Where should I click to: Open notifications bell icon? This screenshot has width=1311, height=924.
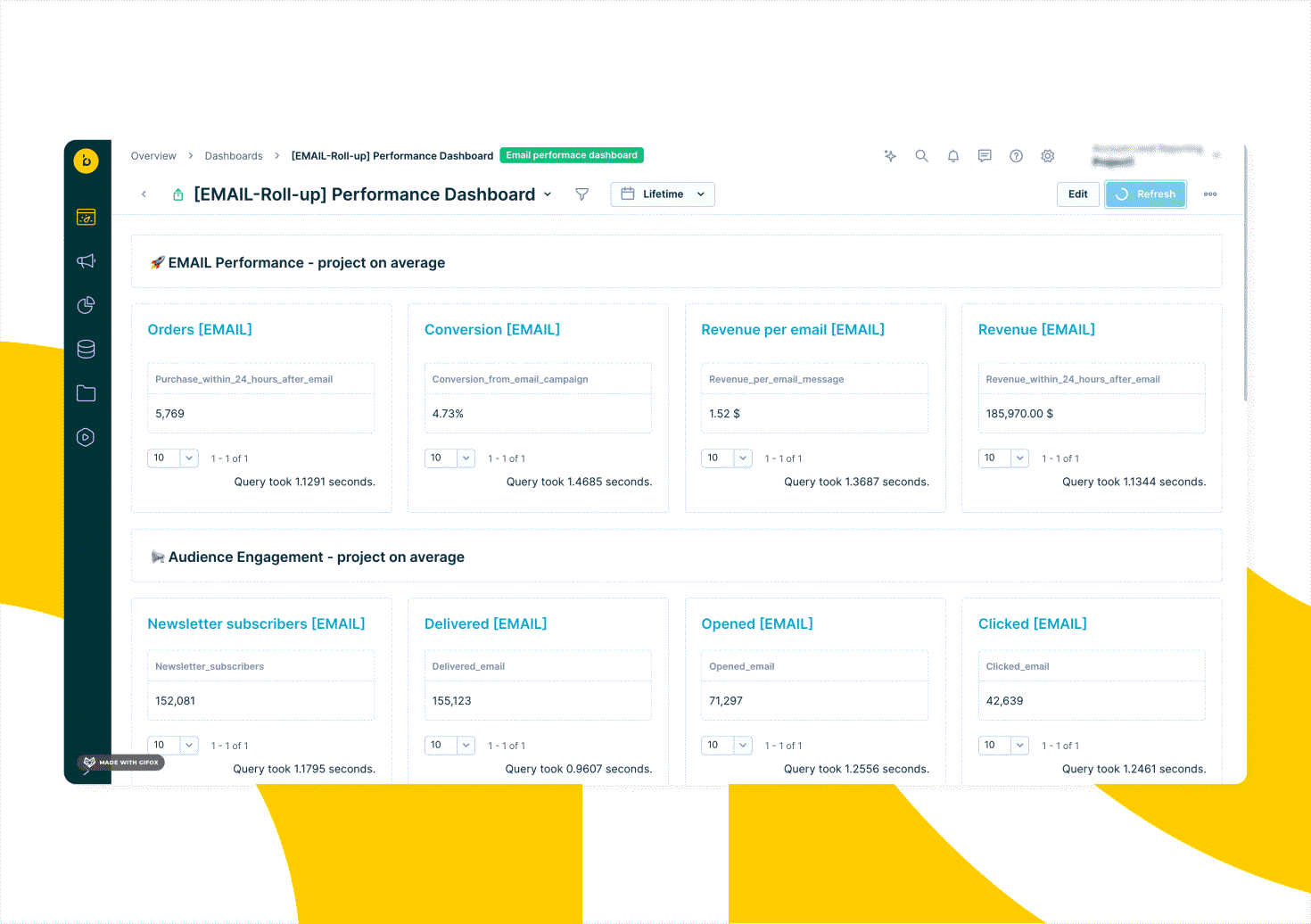point(953,156)
